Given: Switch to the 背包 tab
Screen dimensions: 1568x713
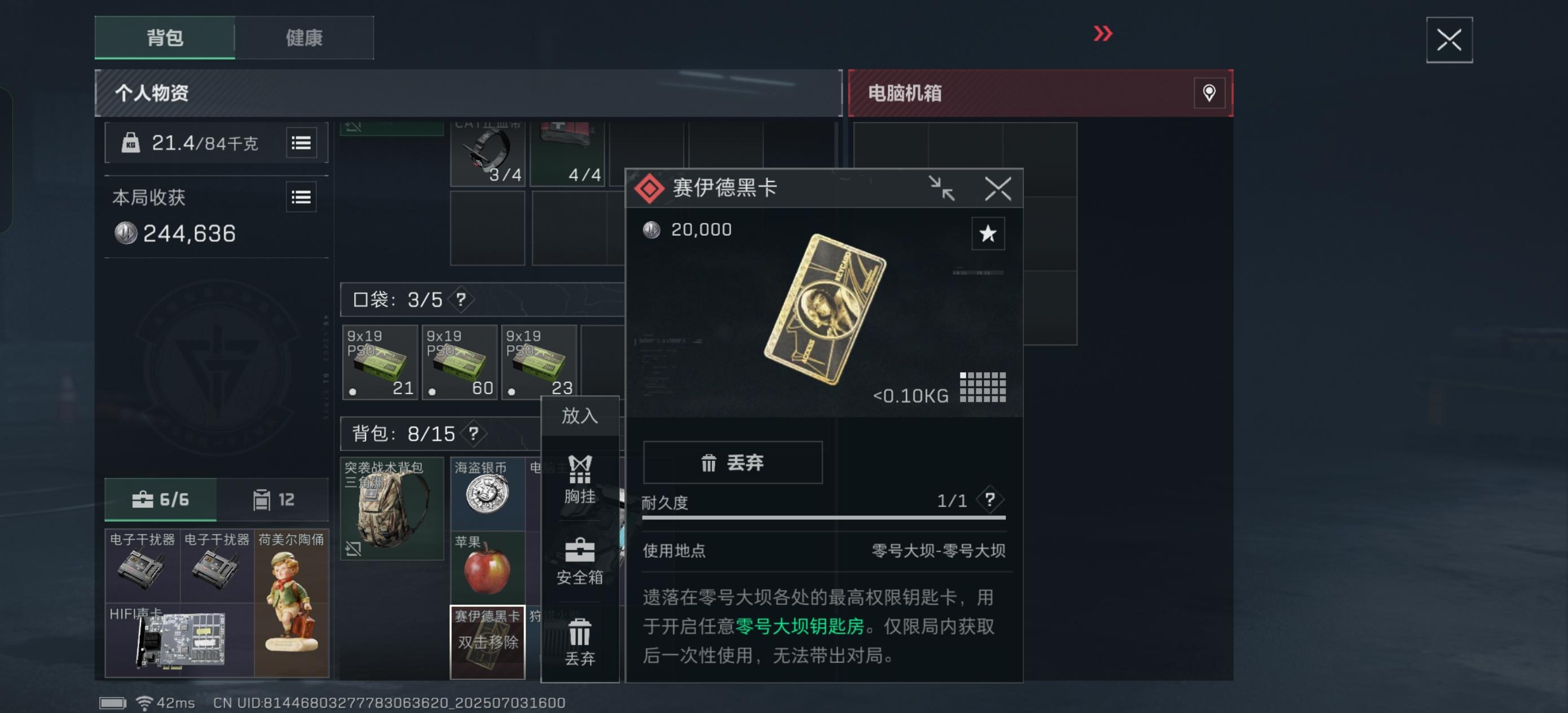Looking at the screenshot, I should (x=164, y=38).
